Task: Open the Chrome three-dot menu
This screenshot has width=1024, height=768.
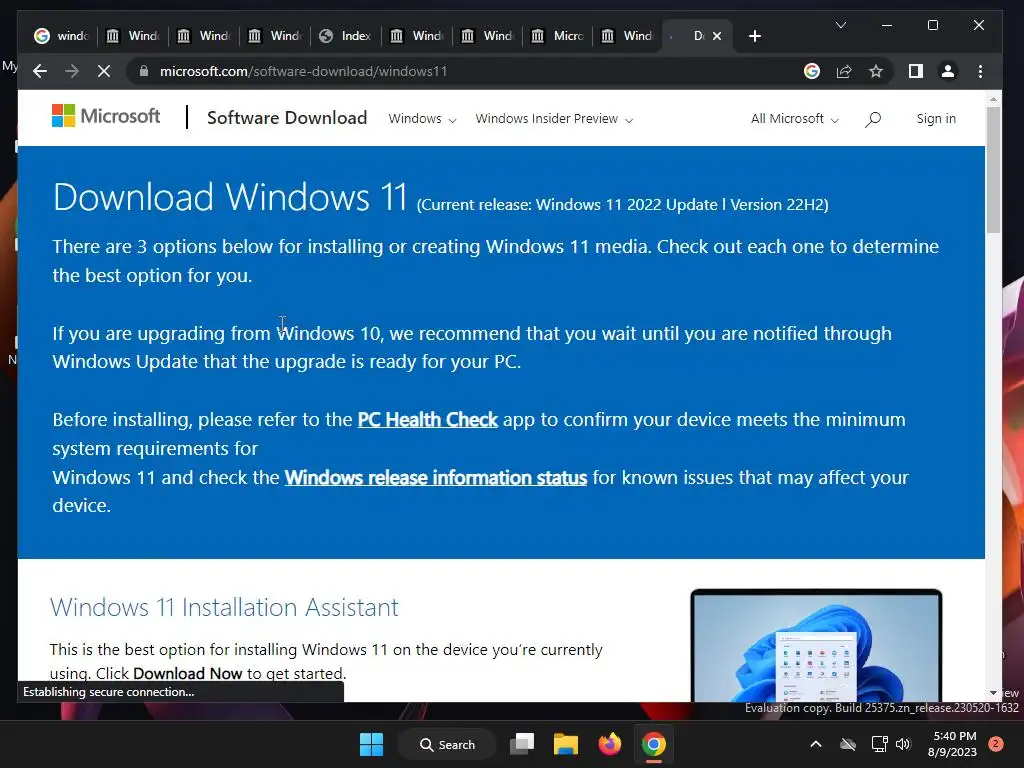Action: [x=980, y=71]
